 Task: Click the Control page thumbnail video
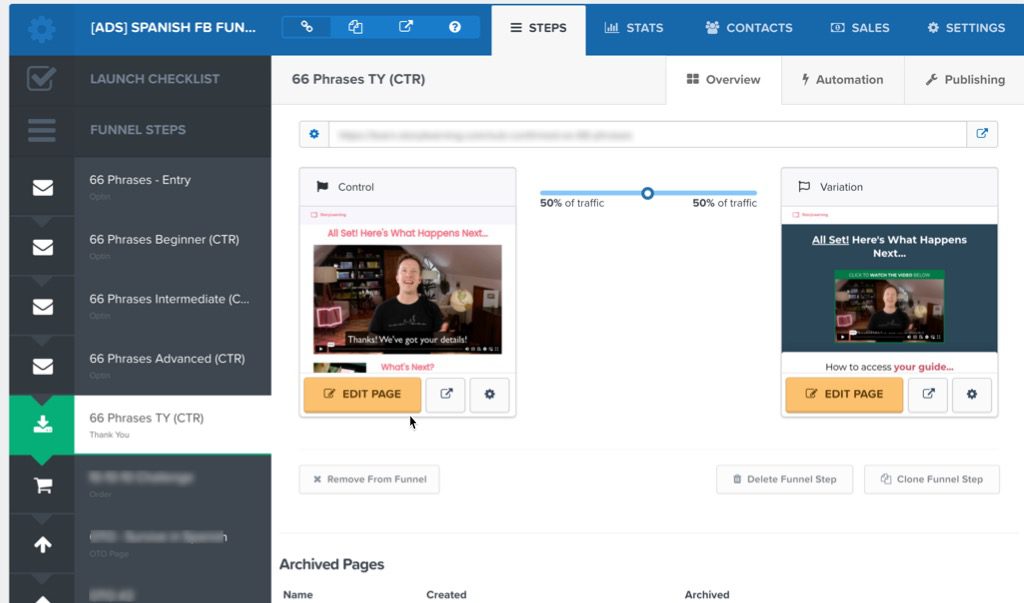[408, 299]
